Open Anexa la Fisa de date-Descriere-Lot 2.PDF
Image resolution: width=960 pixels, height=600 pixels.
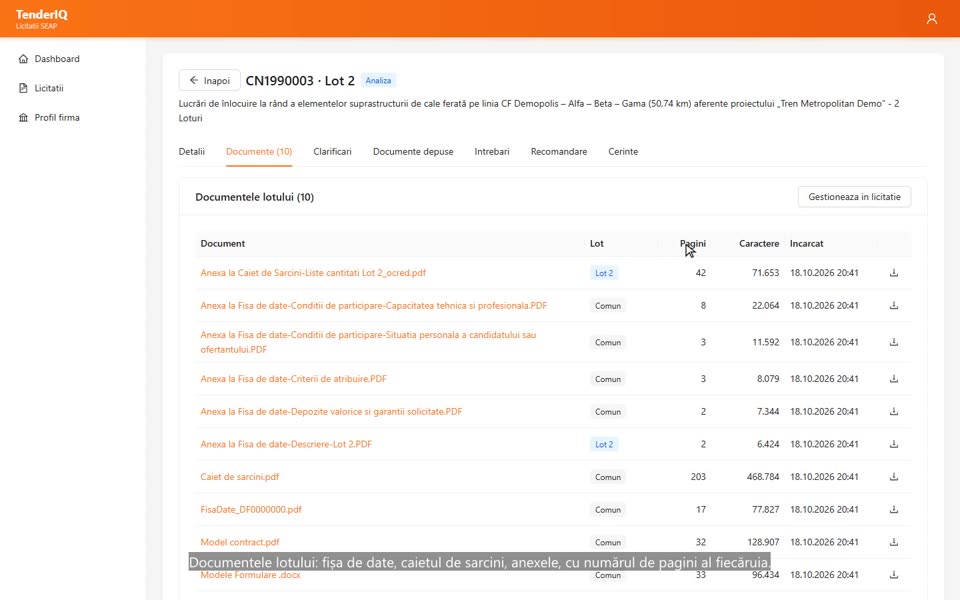coord(286,444)
